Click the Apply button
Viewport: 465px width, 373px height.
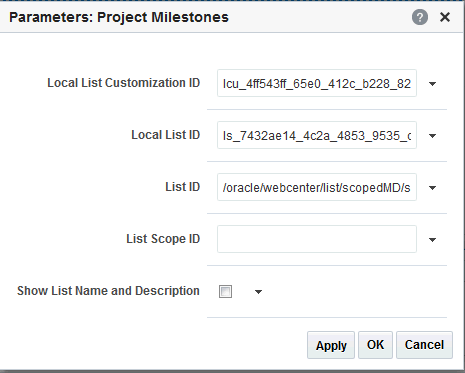click(331, 345)
